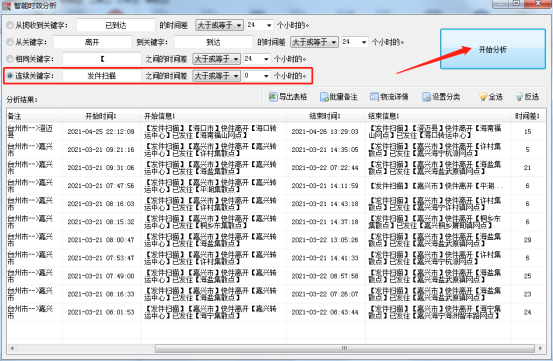Click start time 2021-03-21 08:01:53

[101, 312]
